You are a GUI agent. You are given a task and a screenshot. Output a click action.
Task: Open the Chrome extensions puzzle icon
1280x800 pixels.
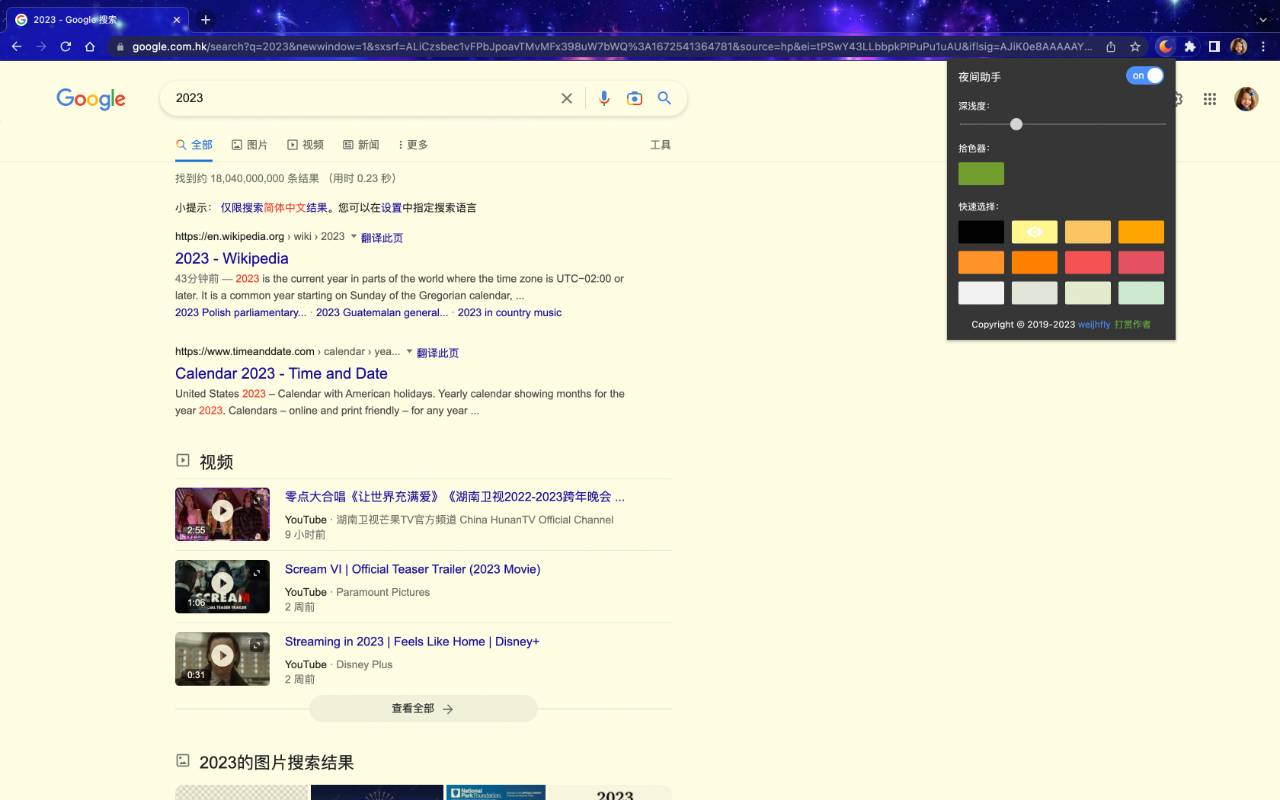(x=1190, y=46)
